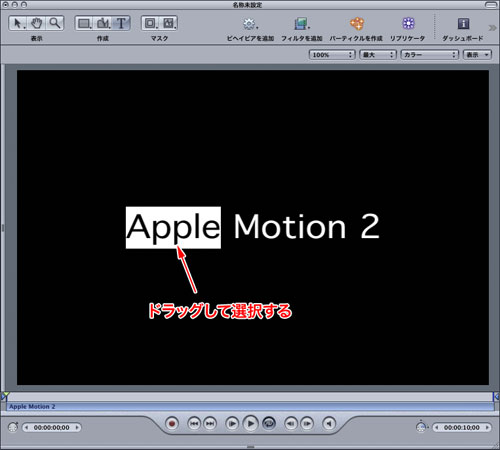Open the view options dropdown
Screen dimensions: 500x450
tap(477, 55)
